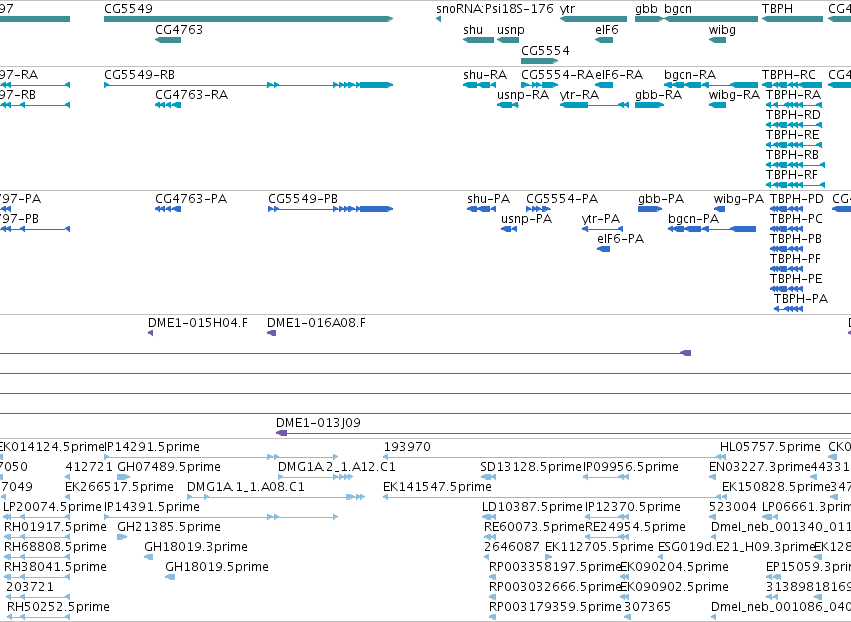This screenshot has height=622, width=851.
Task: Click the CG5549-PB protein label
Action: tap(303, 199)
